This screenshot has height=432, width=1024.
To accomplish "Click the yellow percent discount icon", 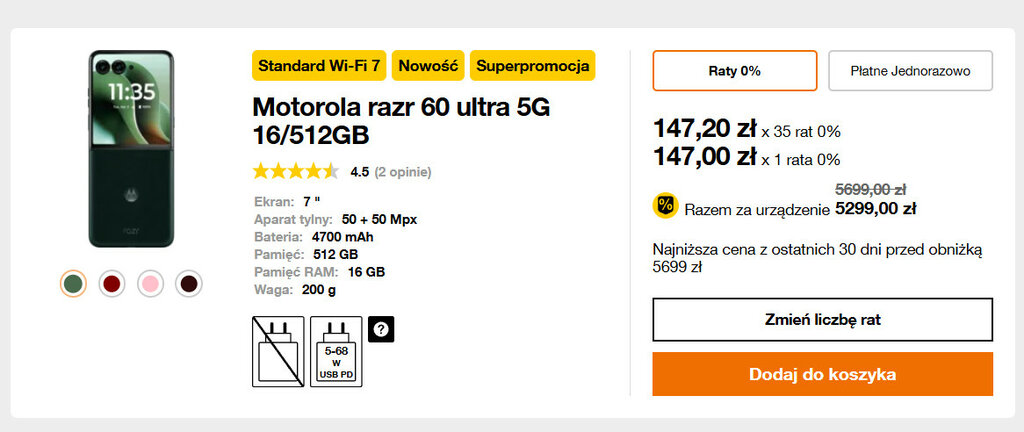I will 665,205.
